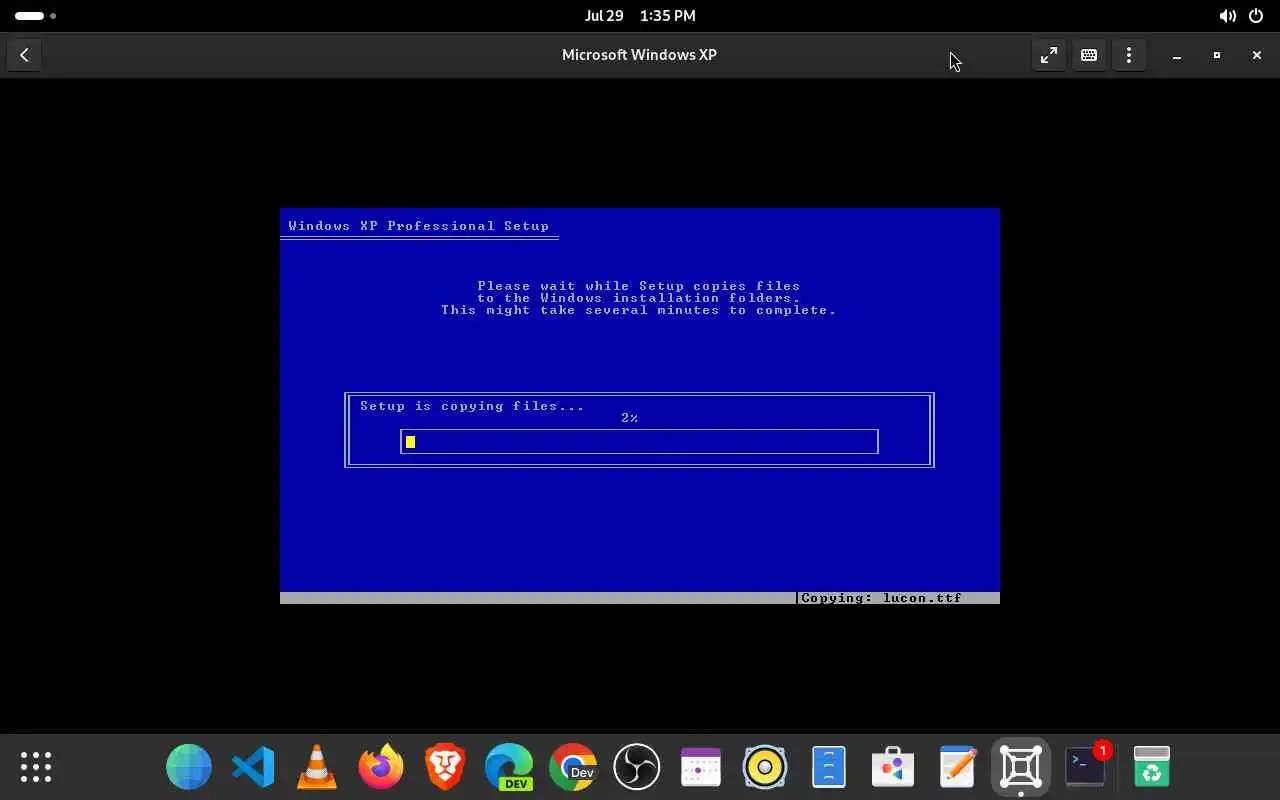This screenshot has width=1280, height=800.
Task: Open the yellow speaker music app
Action: click(765, 767)
